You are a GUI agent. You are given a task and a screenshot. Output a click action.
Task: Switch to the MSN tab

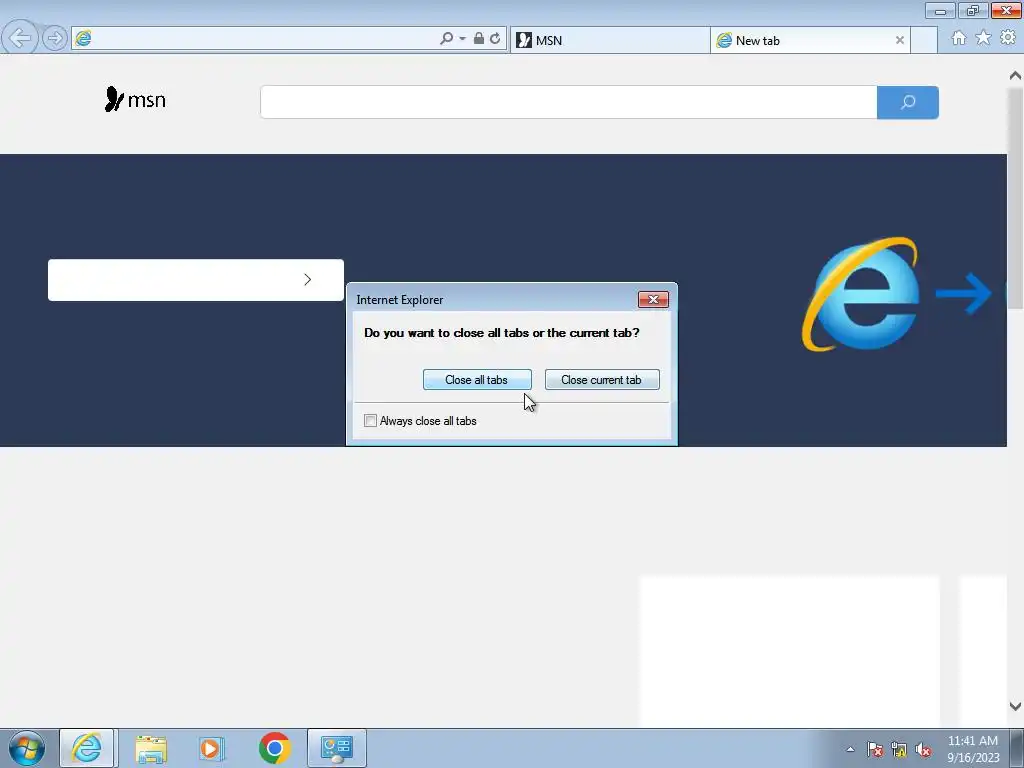coord(609,40)
